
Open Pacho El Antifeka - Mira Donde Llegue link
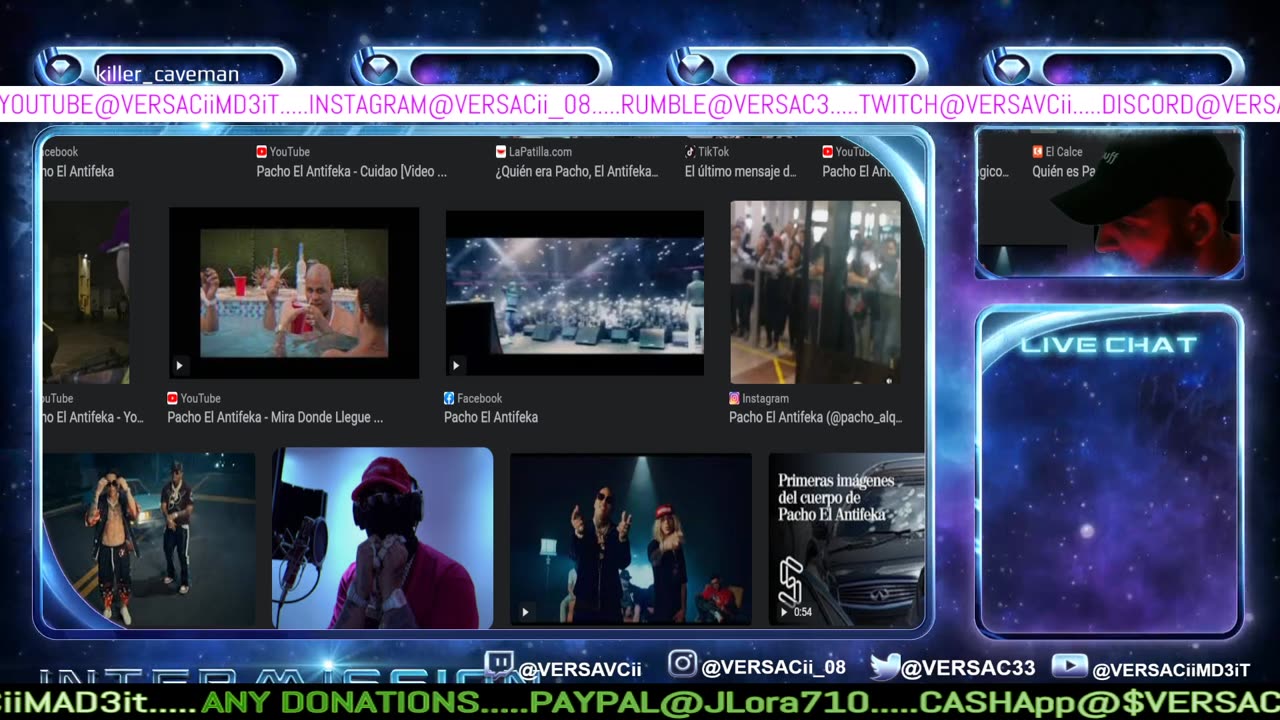275,417
